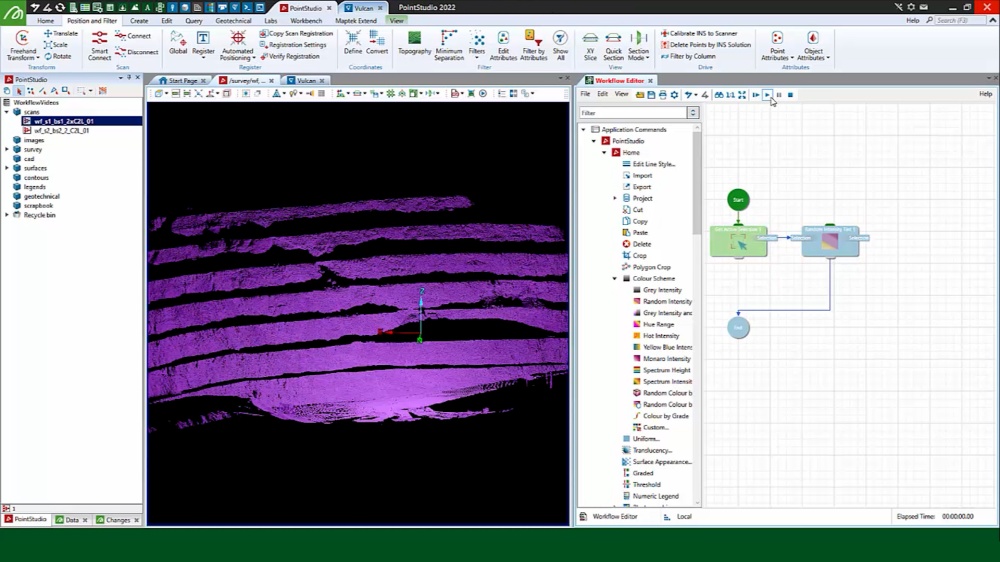Click the Rotate tool

tap(58, 56)
